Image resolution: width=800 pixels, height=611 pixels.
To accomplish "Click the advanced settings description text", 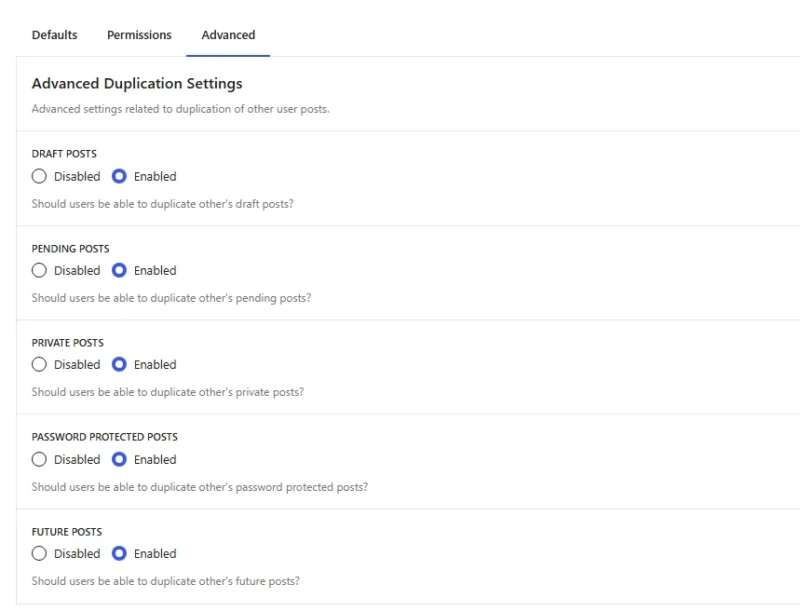I will click(x=180, y=109).
